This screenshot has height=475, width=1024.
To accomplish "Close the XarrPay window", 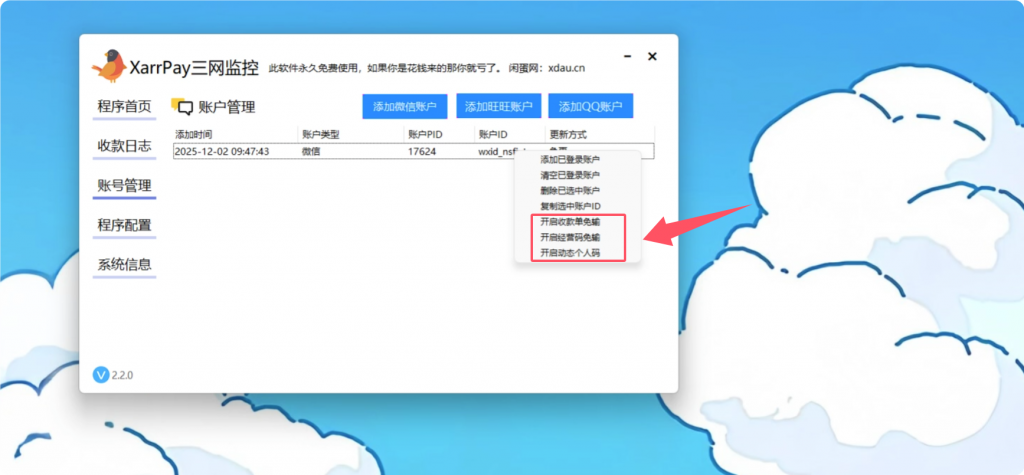I will 652,57.
